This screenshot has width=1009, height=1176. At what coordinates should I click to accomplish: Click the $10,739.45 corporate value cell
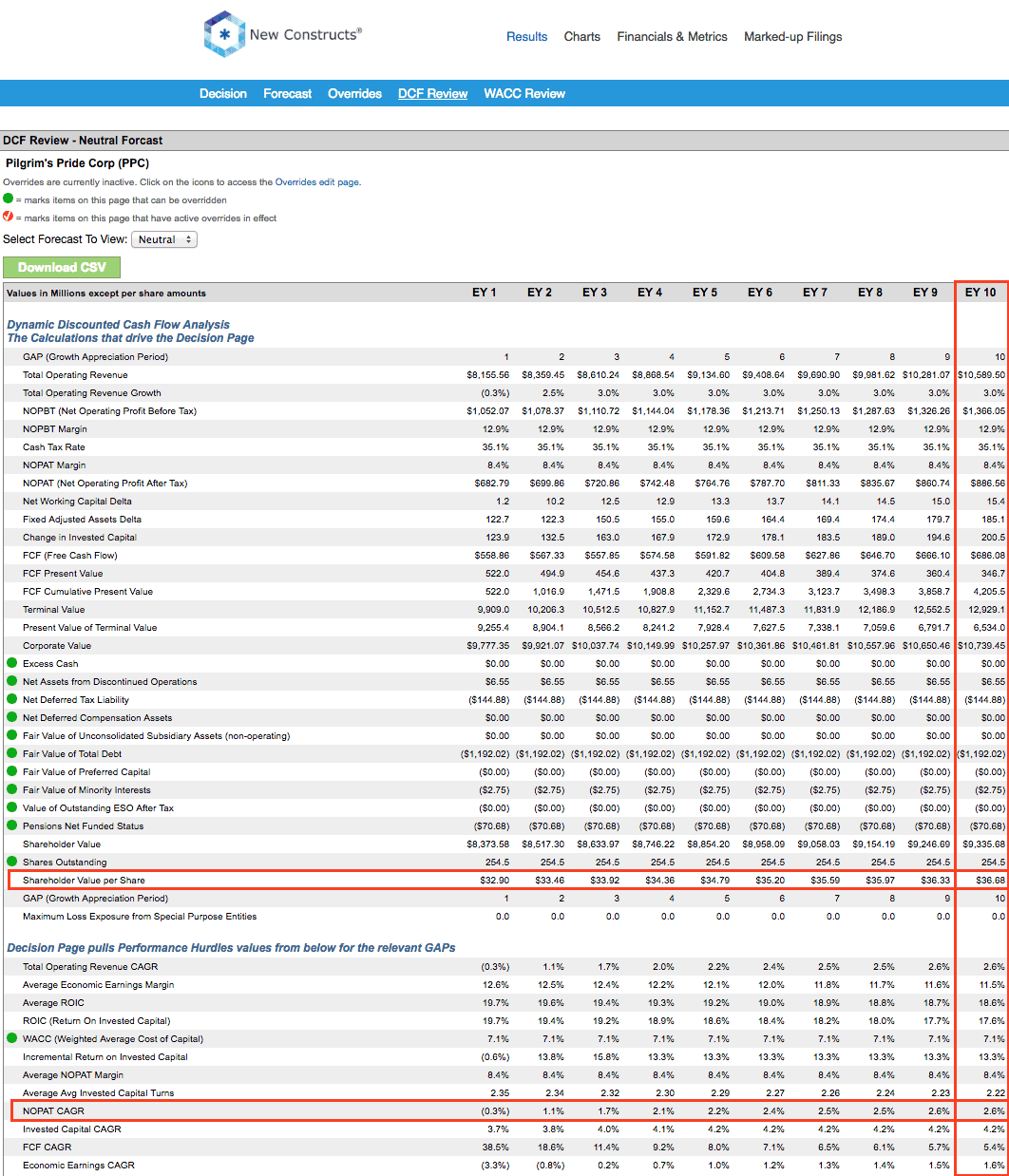(981, 646)
